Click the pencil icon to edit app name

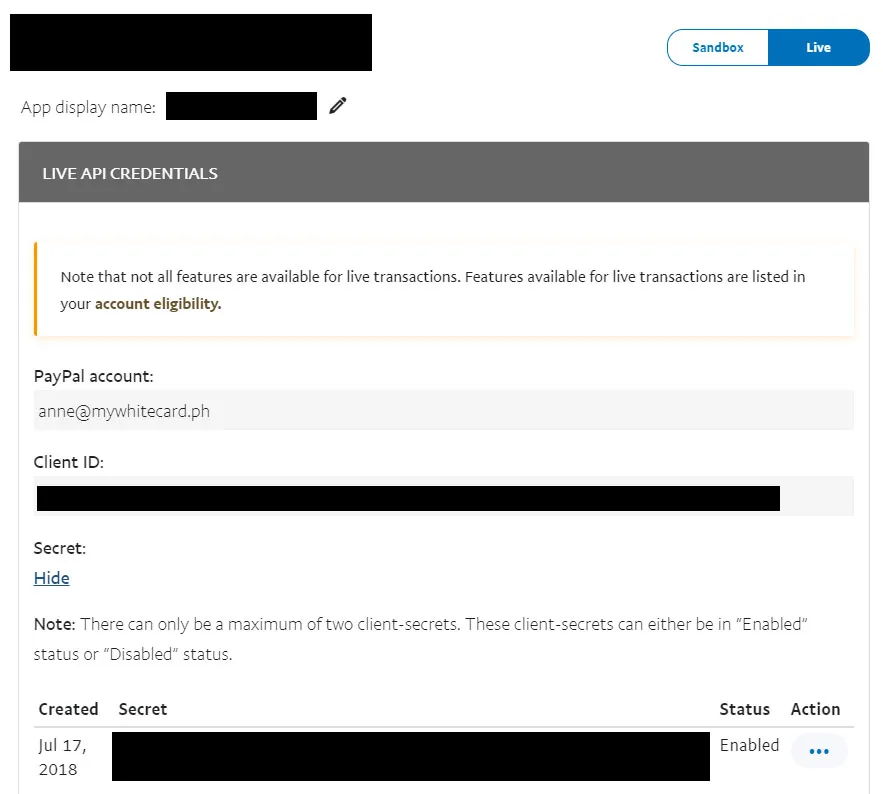pos(338,105)
